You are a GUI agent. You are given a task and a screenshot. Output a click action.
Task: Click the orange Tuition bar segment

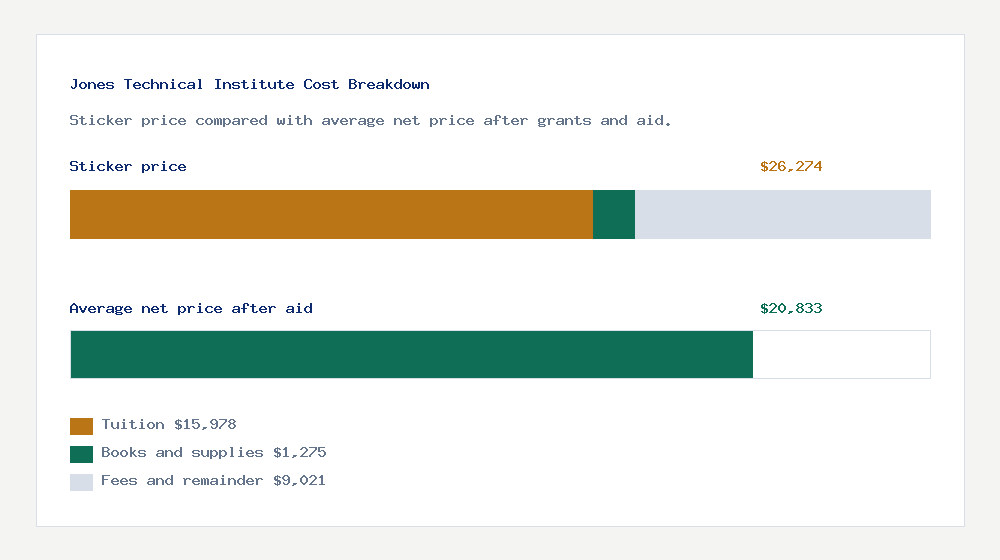[x=331, y=215]
